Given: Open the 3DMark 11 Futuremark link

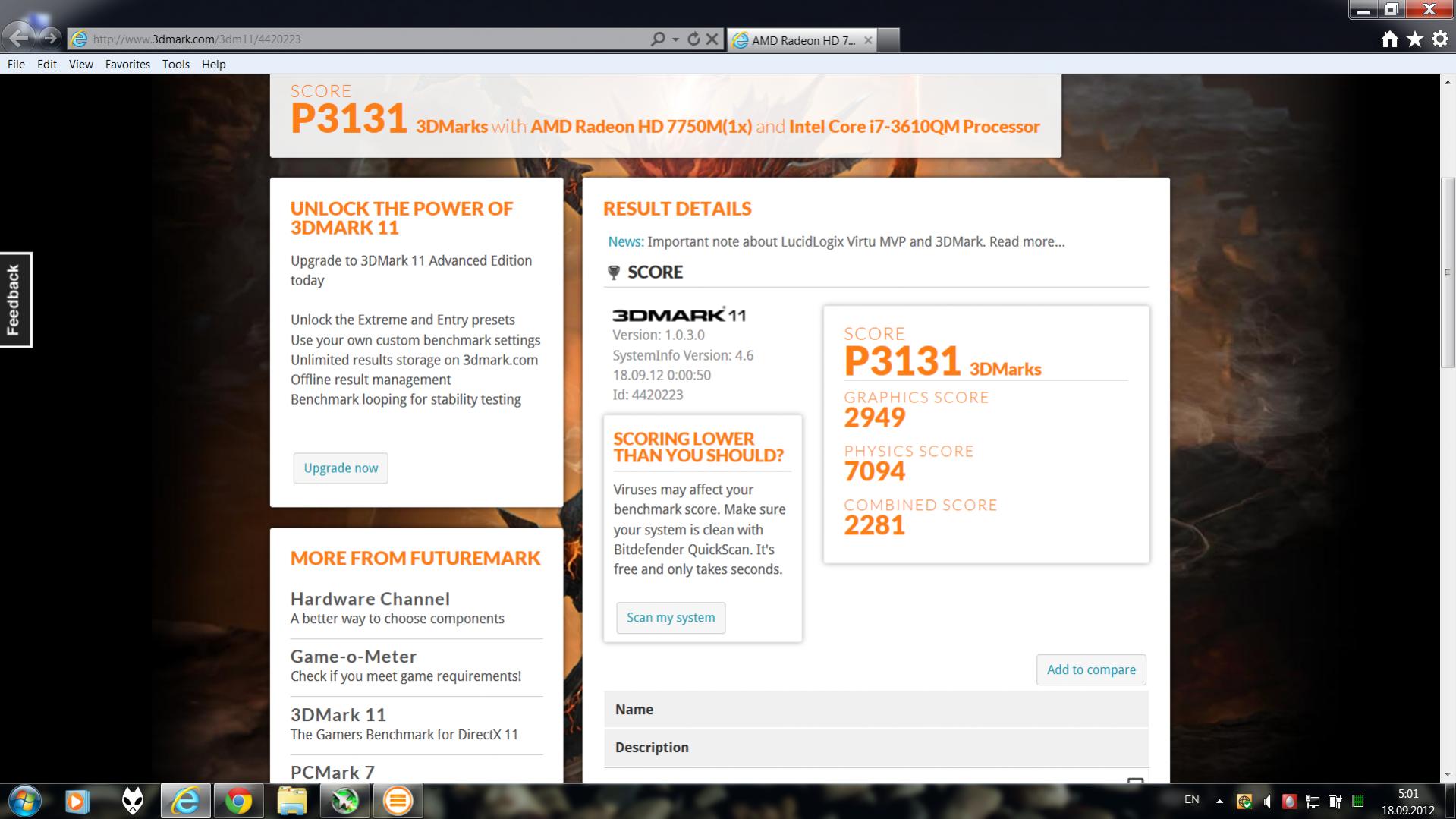Looking at the screenshot, I should click(x=338, y=715).
